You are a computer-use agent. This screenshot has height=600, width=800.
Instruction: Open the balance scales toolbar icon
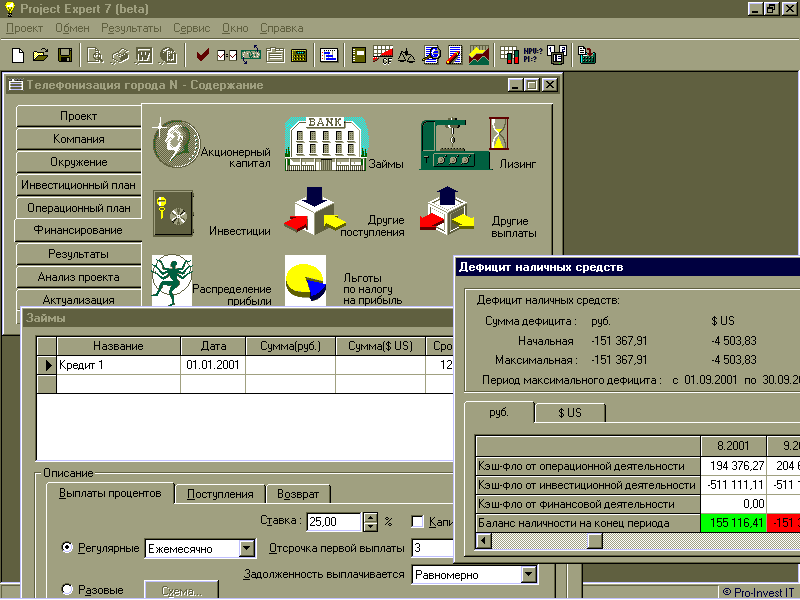pyautogui.click(x=406, y=55)
